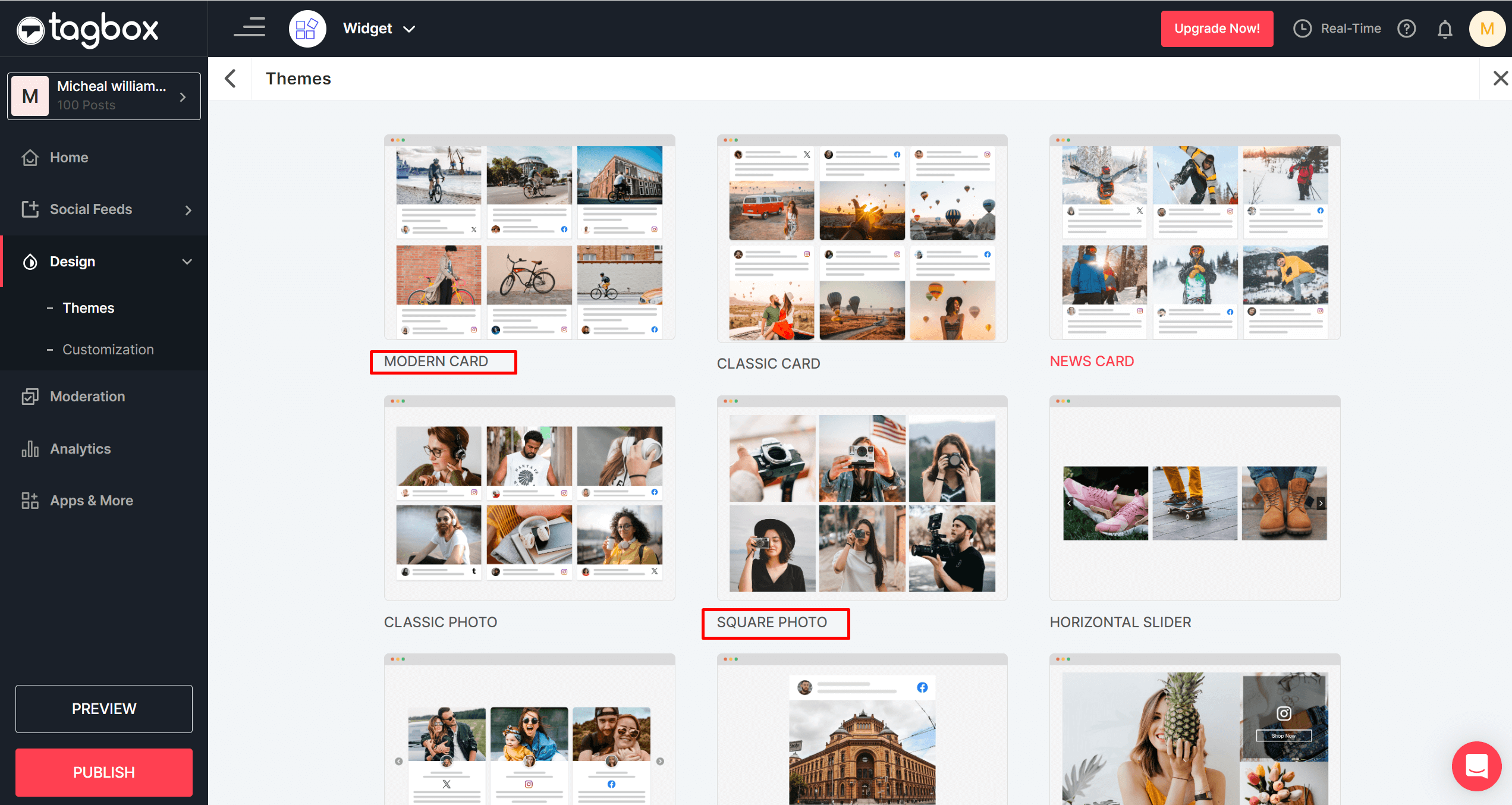Click the PUBLISH button
This screenshot has height=805, width=1512.
point(103,772)
